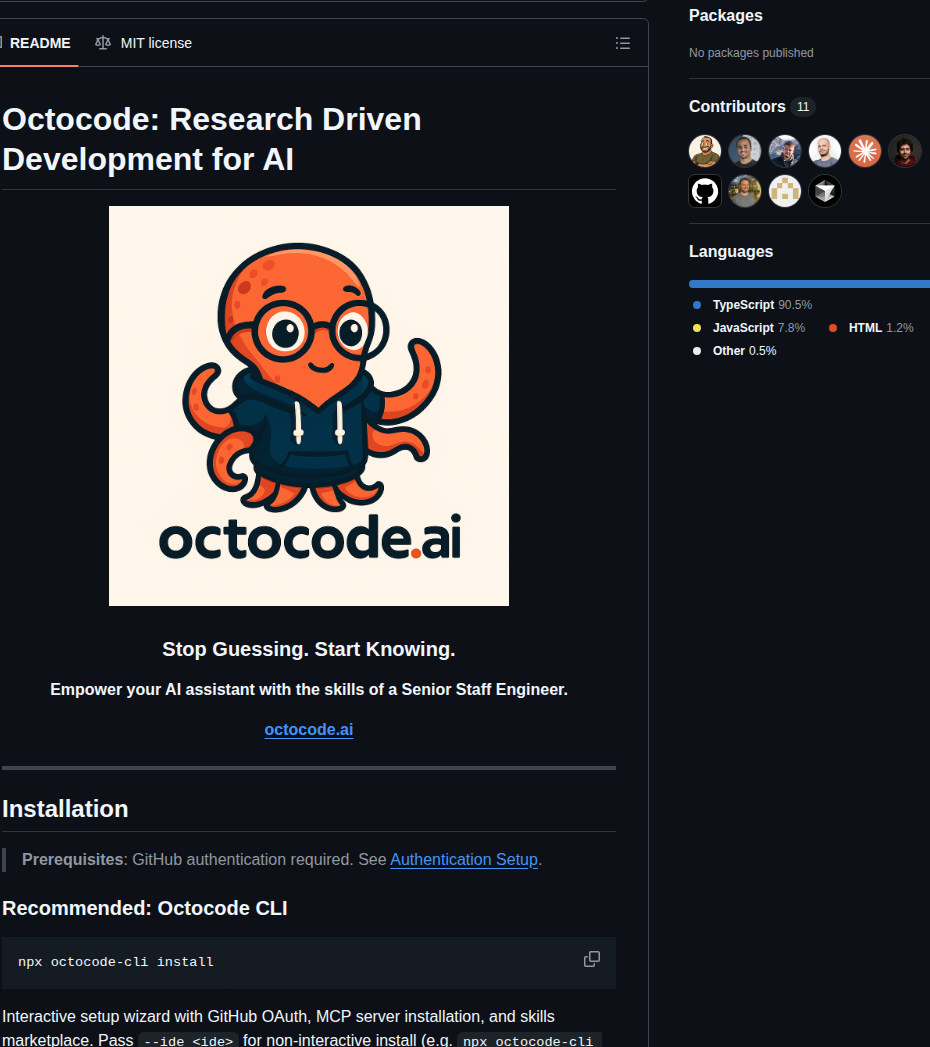This screenshot has height=1047, width=930.
Task: Open the Packages section heading
Action: 726,15
